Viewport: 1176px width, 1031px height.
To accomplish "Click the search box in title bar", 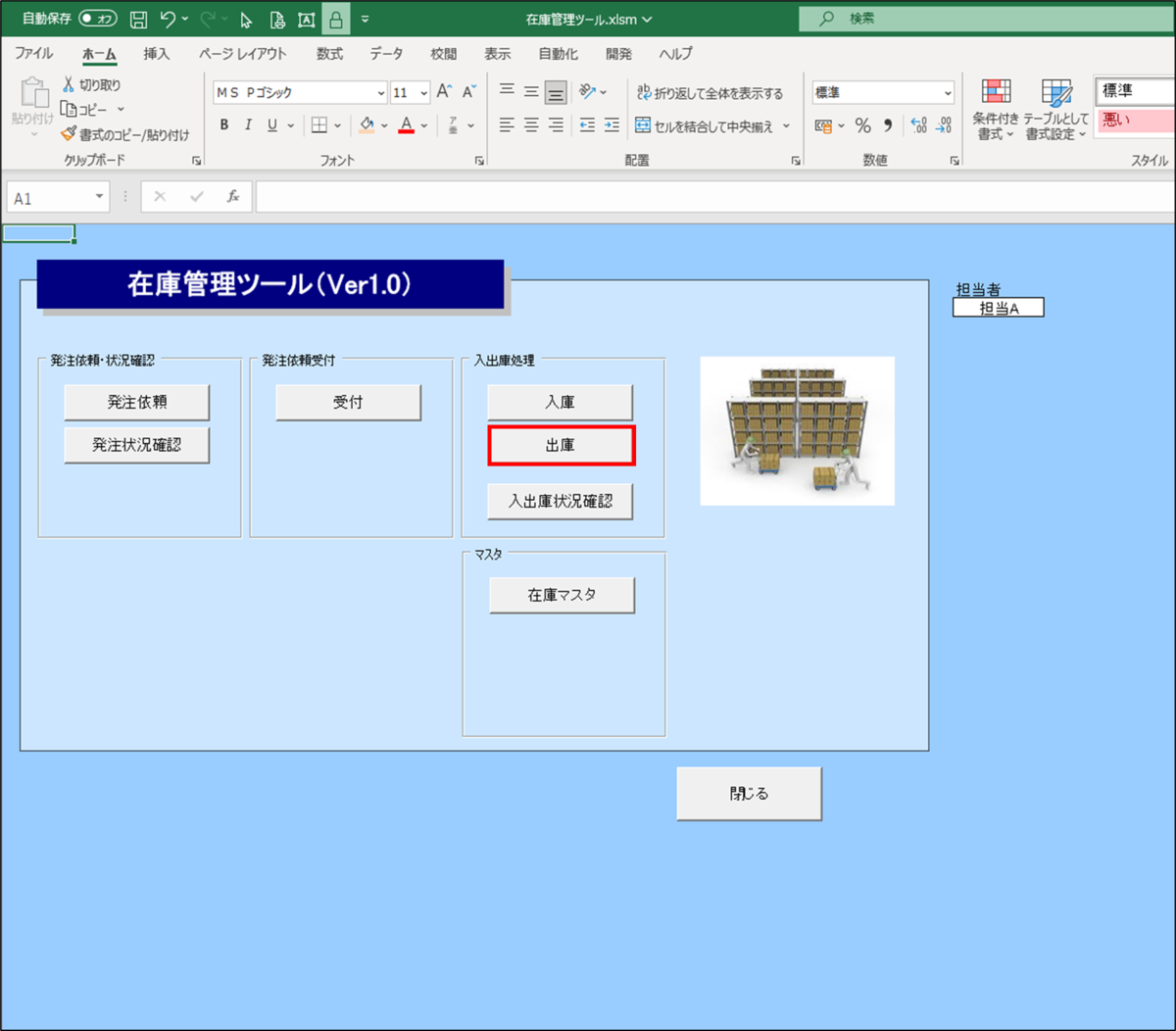I will 987,19.
